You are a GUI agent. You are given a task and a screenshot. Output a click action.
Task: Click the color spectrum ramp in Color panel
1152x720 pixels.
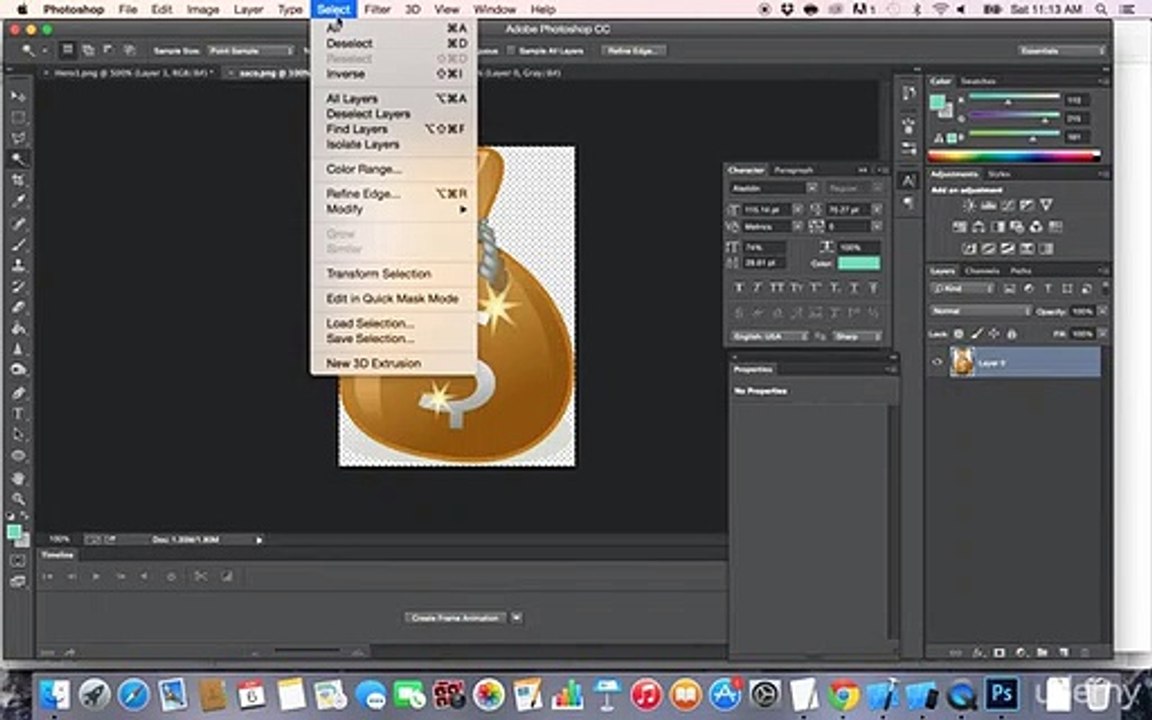1013,156
